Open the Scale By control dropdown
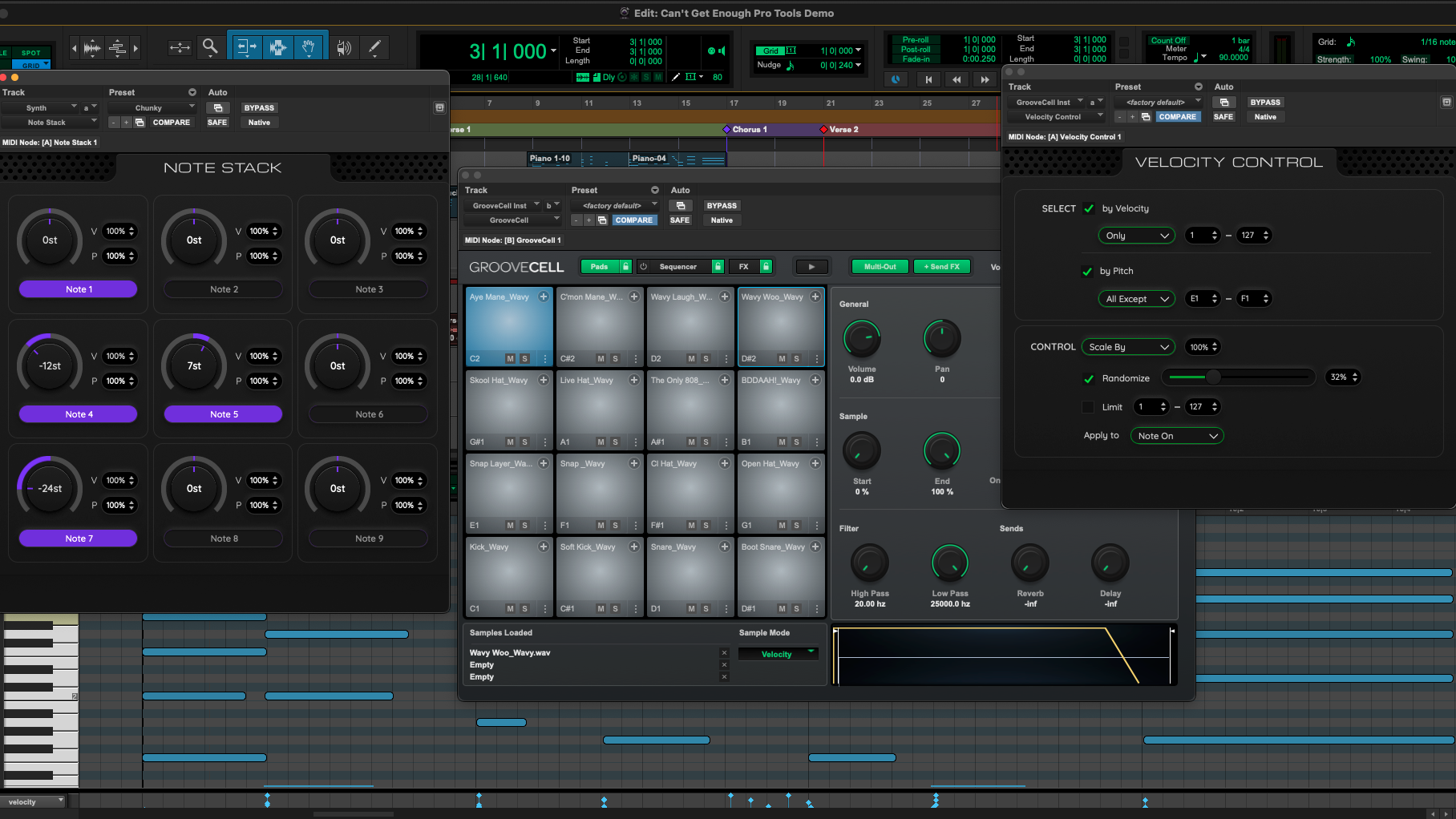1456x819 pixels. [x=1128, y=347]
